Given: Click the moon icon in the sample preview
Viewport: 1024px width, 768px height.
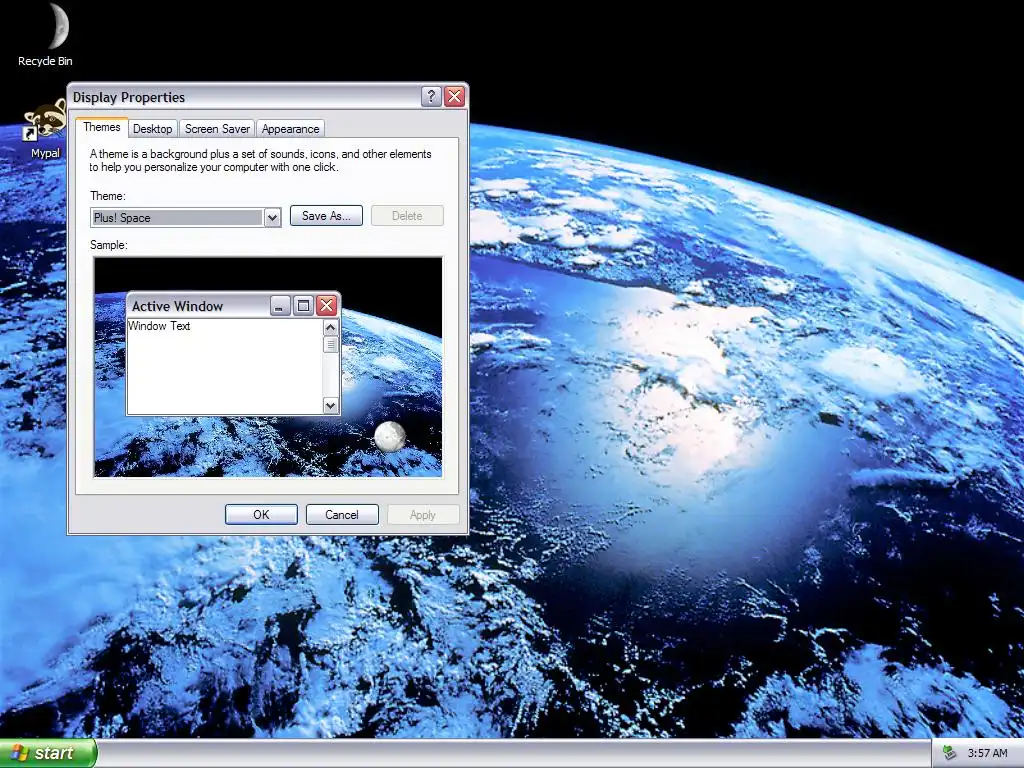Looking at the screenshot, I should (390, 436).
